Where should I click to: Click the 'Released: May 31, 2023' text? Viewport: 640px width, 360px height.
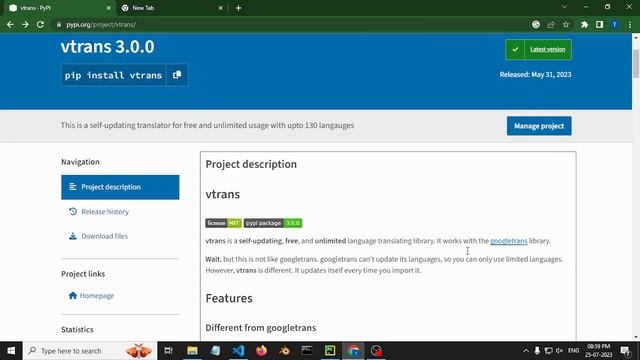(535, 74)
